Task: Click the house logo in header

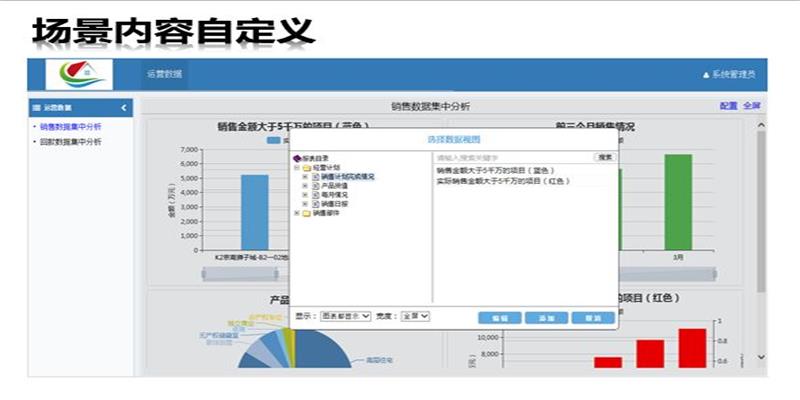Action: click(x=74, y=75)
